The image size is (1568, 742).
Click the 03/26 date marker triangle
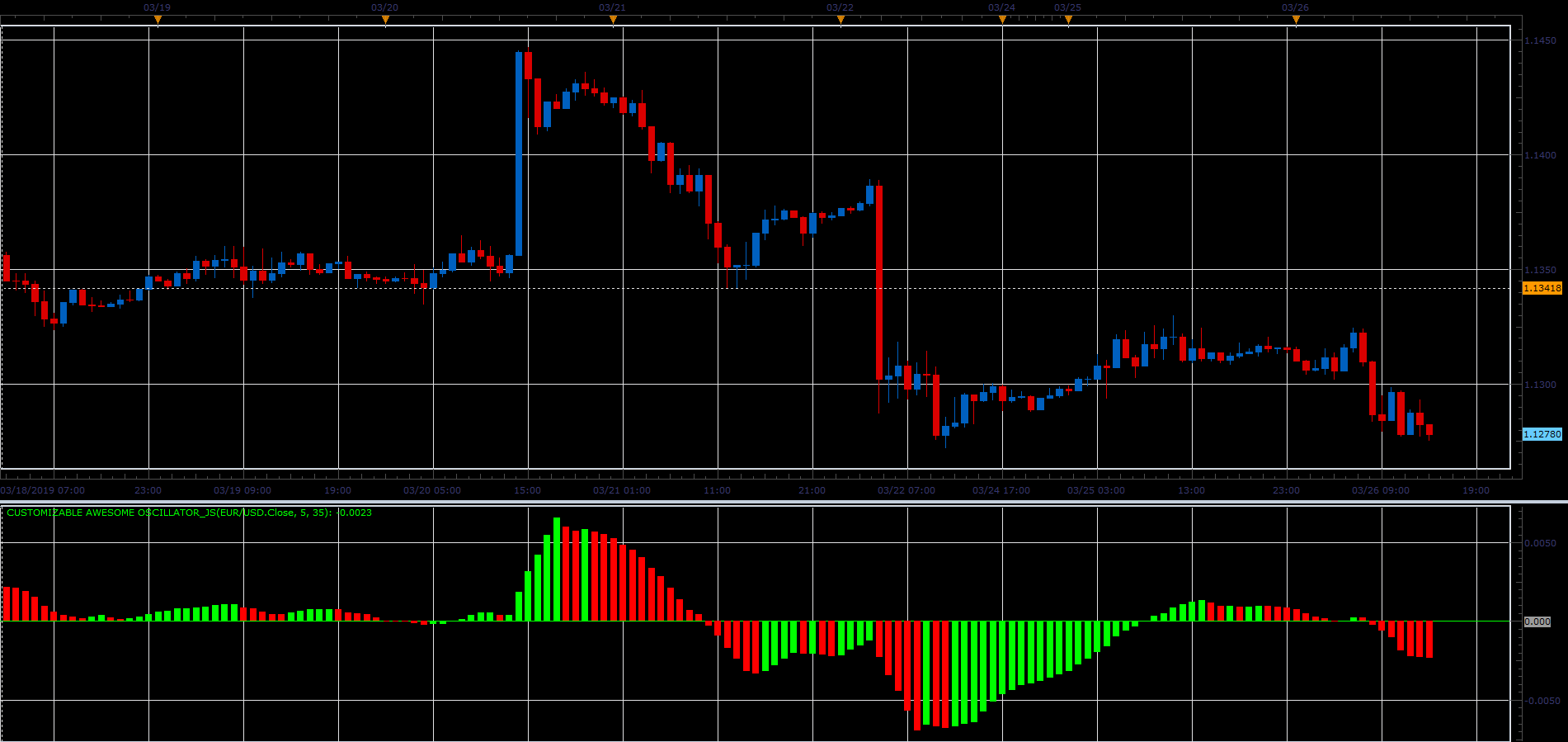1296,21
